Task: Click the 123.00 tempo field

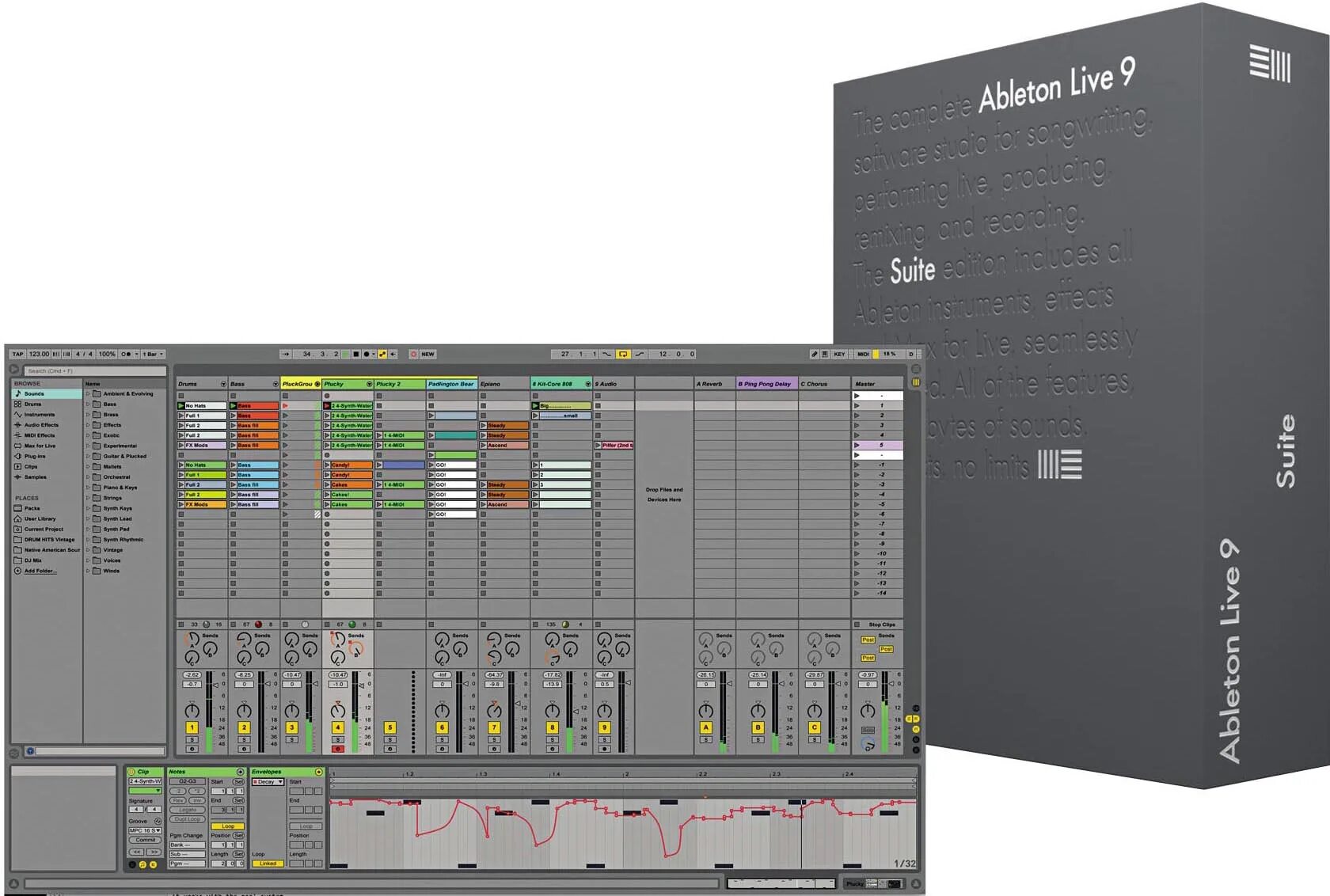Action: [x=39, y=355]
